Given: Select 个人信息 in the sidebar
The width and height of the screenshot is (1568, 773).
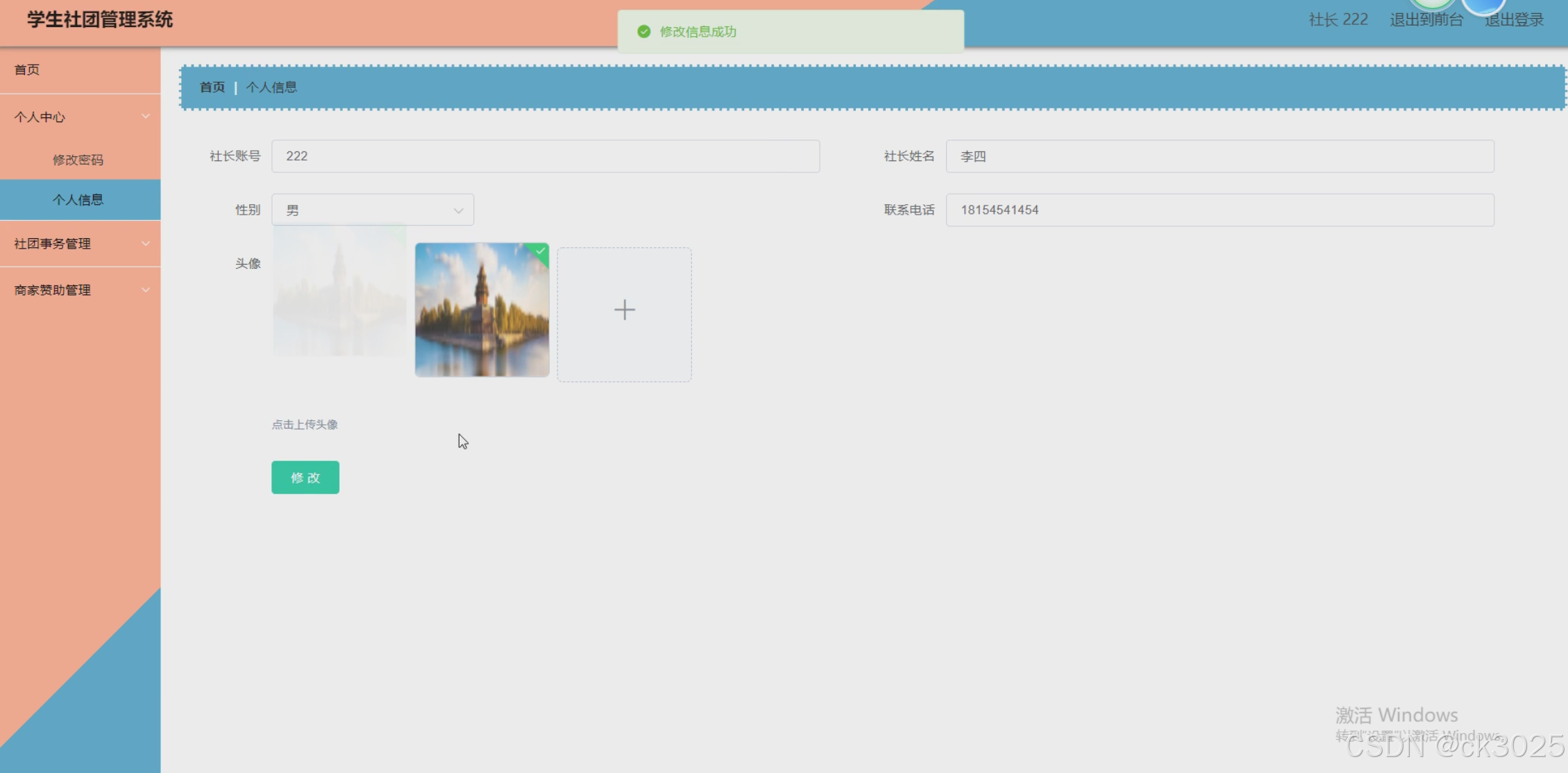Looking at the screenshot, I should 78,200.
